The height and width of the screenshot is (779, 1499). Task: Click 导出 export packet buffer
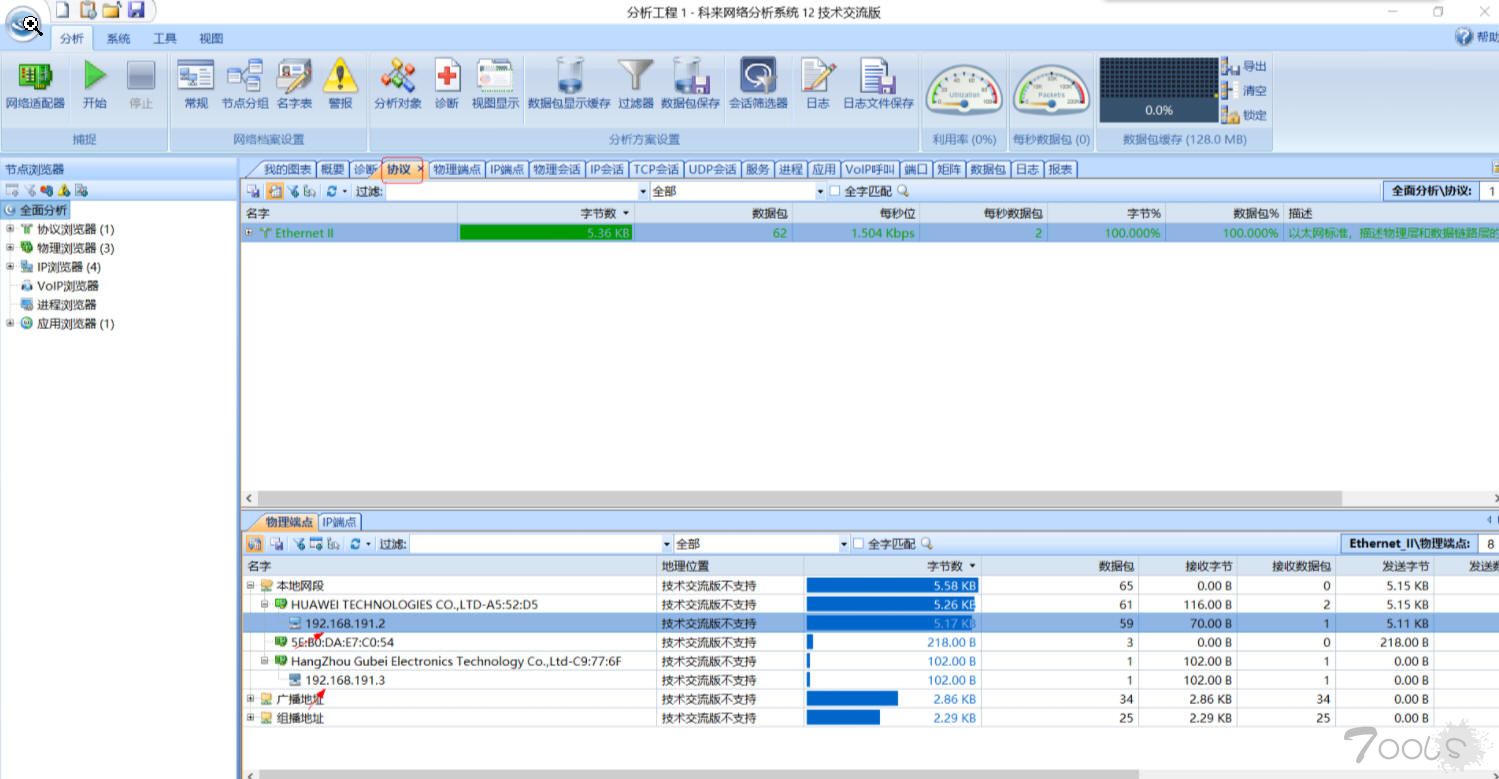[1244, 66]
